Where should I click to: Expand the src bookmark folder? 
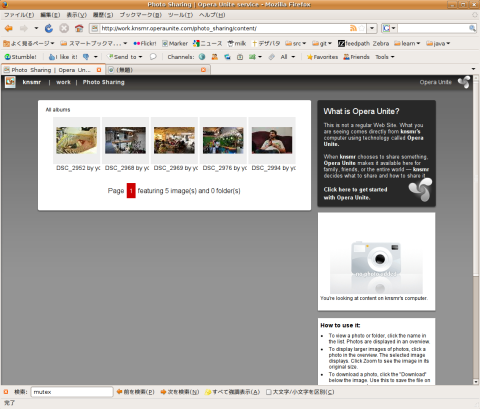coord(296,43)
